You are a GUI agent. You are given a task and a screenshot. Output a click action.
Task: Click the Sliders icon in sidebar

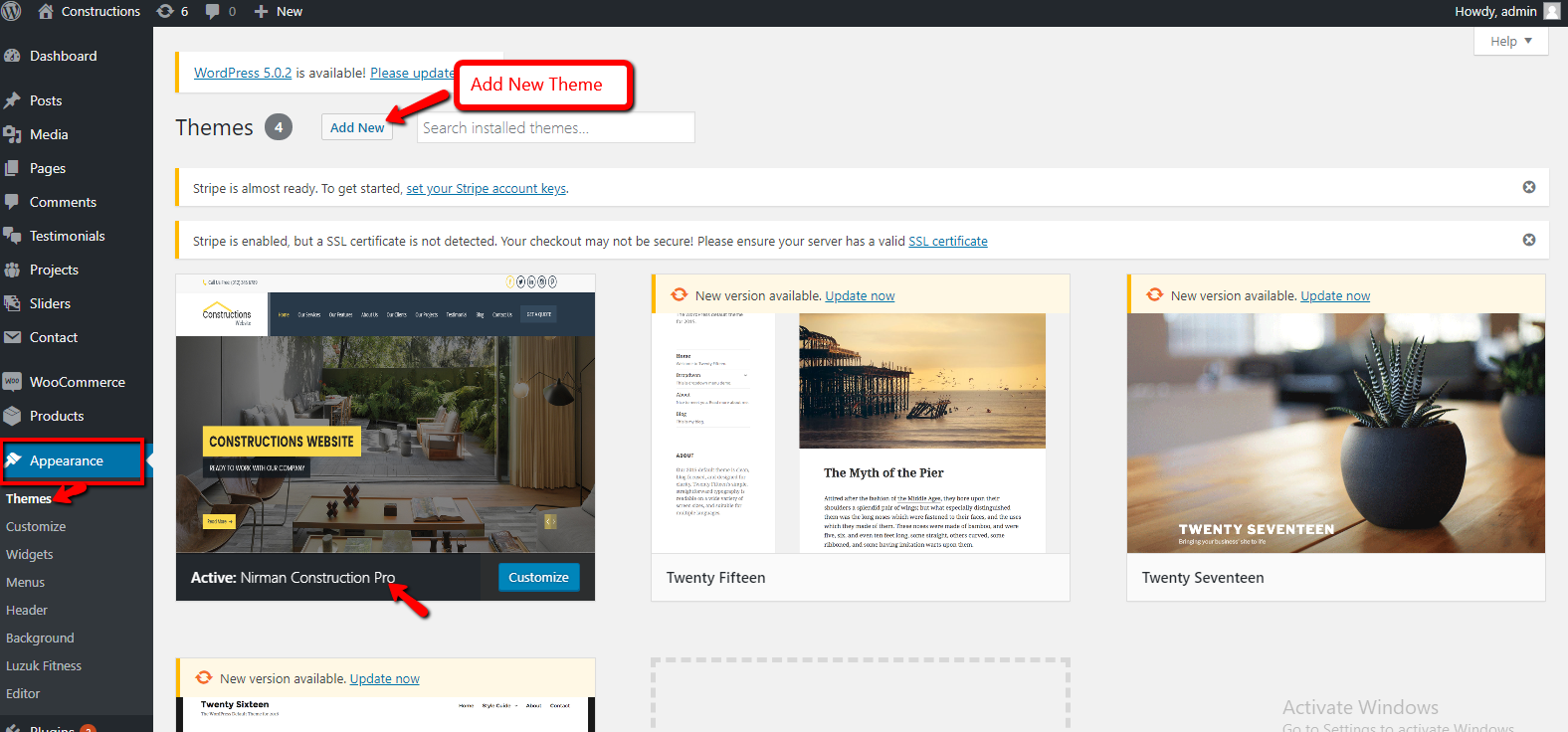click(12, 303)
